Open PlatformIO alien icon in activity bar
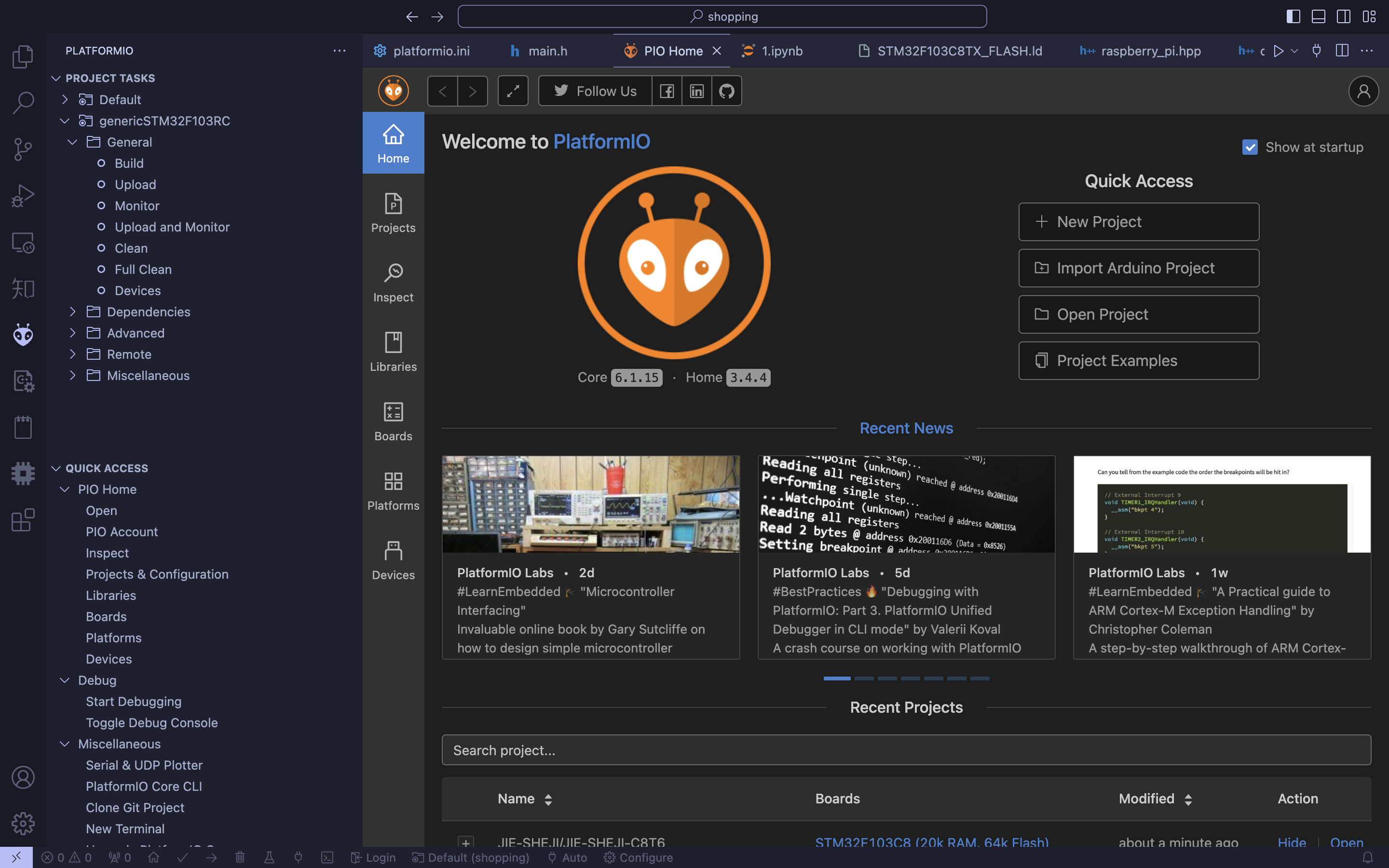The height and width of the screenshot is (868, 1389). (23, 334)
